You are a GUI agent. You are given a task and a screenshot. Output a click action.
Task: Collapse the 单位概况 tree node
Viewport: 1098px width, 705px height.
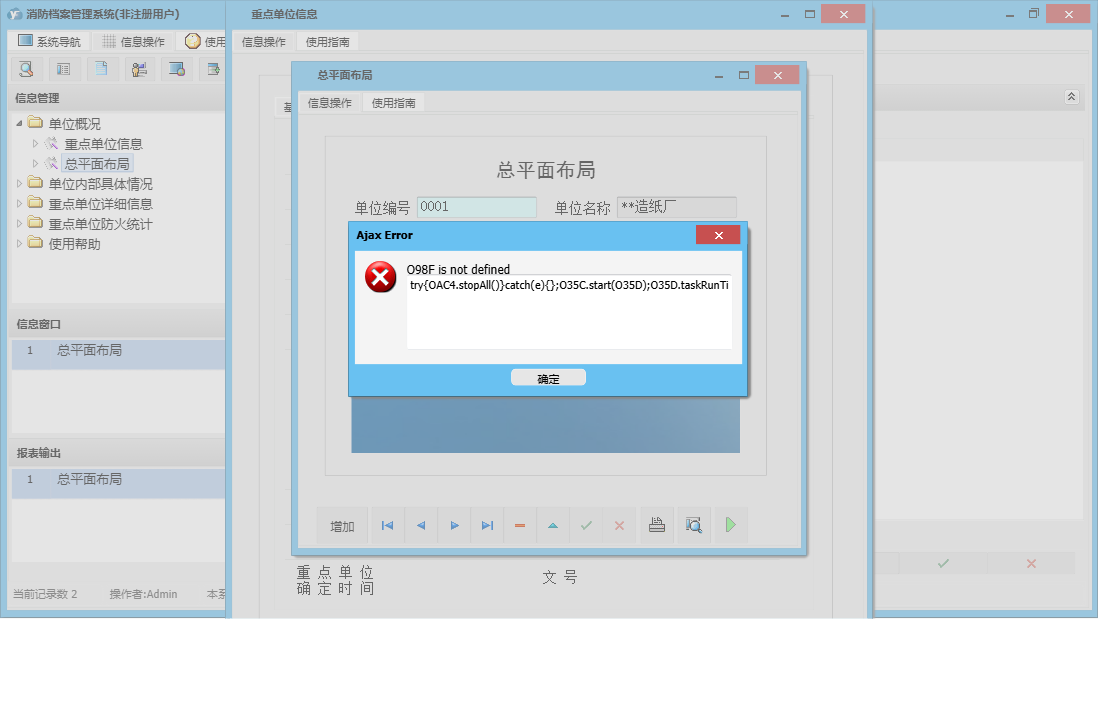[20, 124]
